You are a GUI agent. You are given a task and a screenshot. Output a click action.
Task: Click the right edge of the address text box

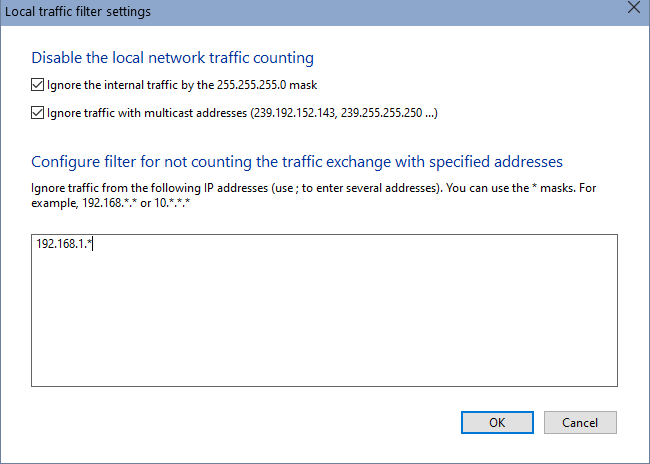pyautogui.click(x=613, y=310)
